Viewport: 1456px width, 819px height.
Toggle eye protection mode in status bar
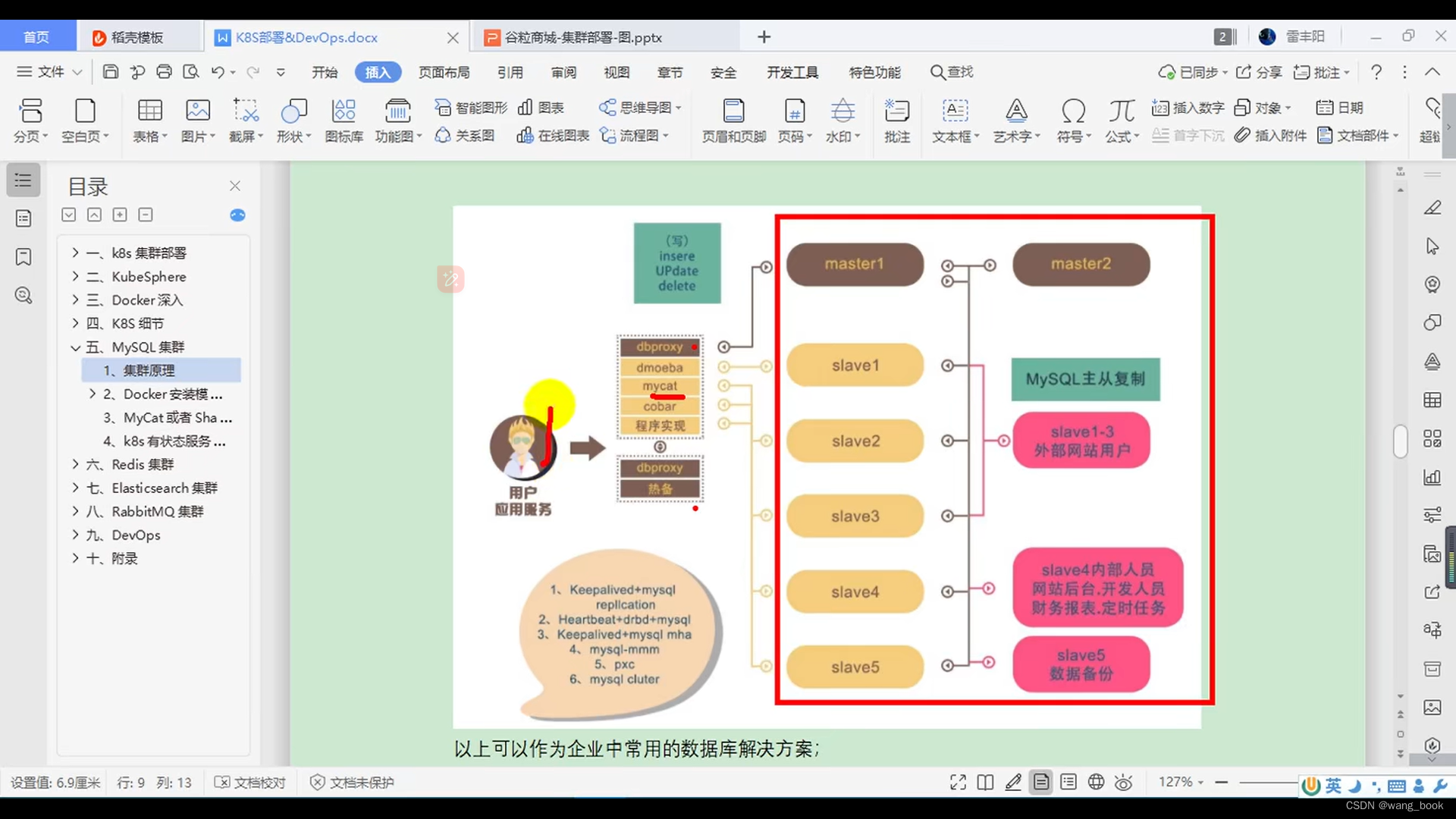(x=1123, y=782)
